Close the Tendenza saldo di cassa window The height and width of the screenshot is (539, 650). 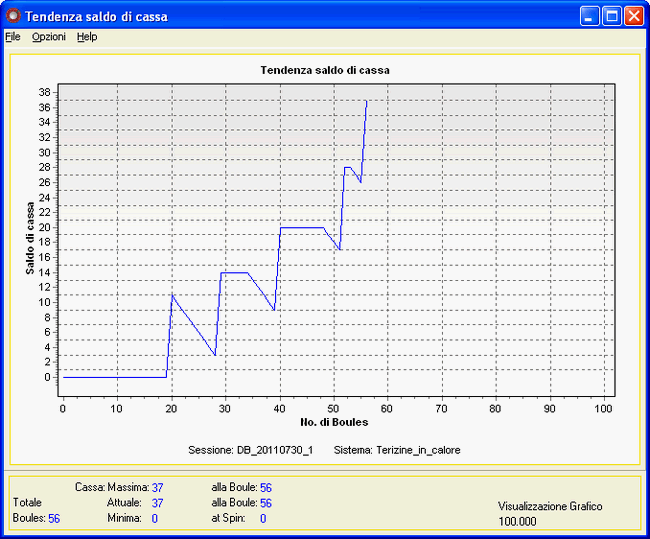634,16
